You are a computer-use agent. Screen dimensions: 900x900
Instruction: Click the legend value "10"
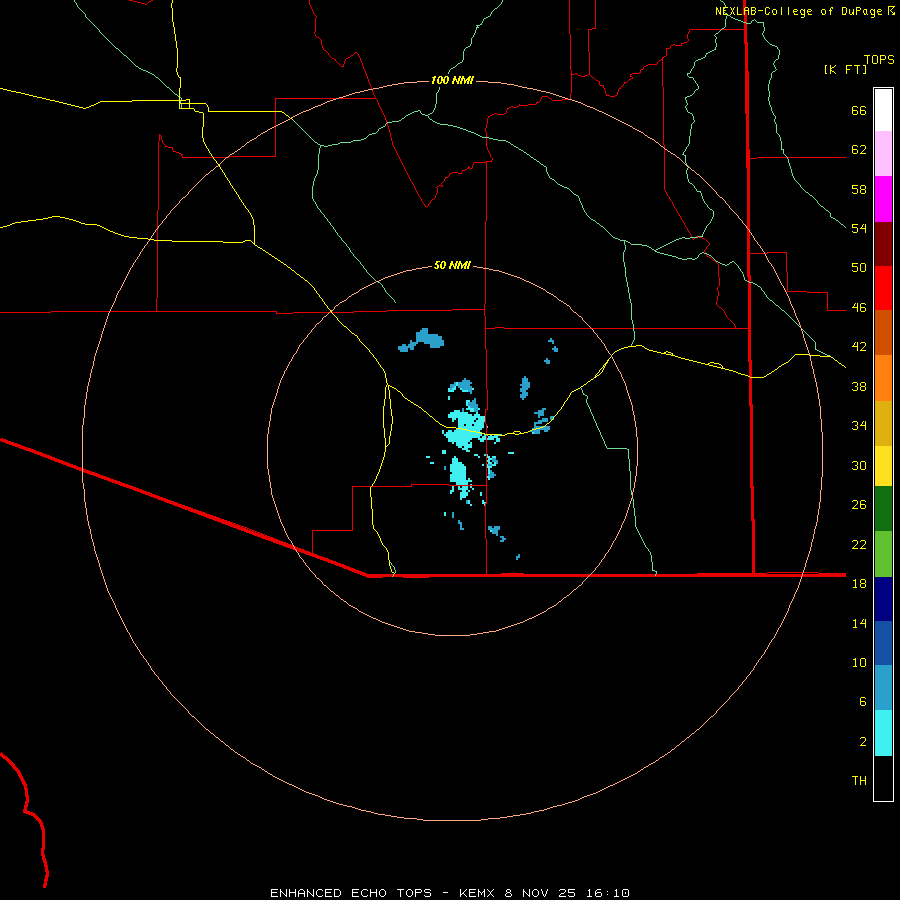pyautogui.click(x=859, y=662)
